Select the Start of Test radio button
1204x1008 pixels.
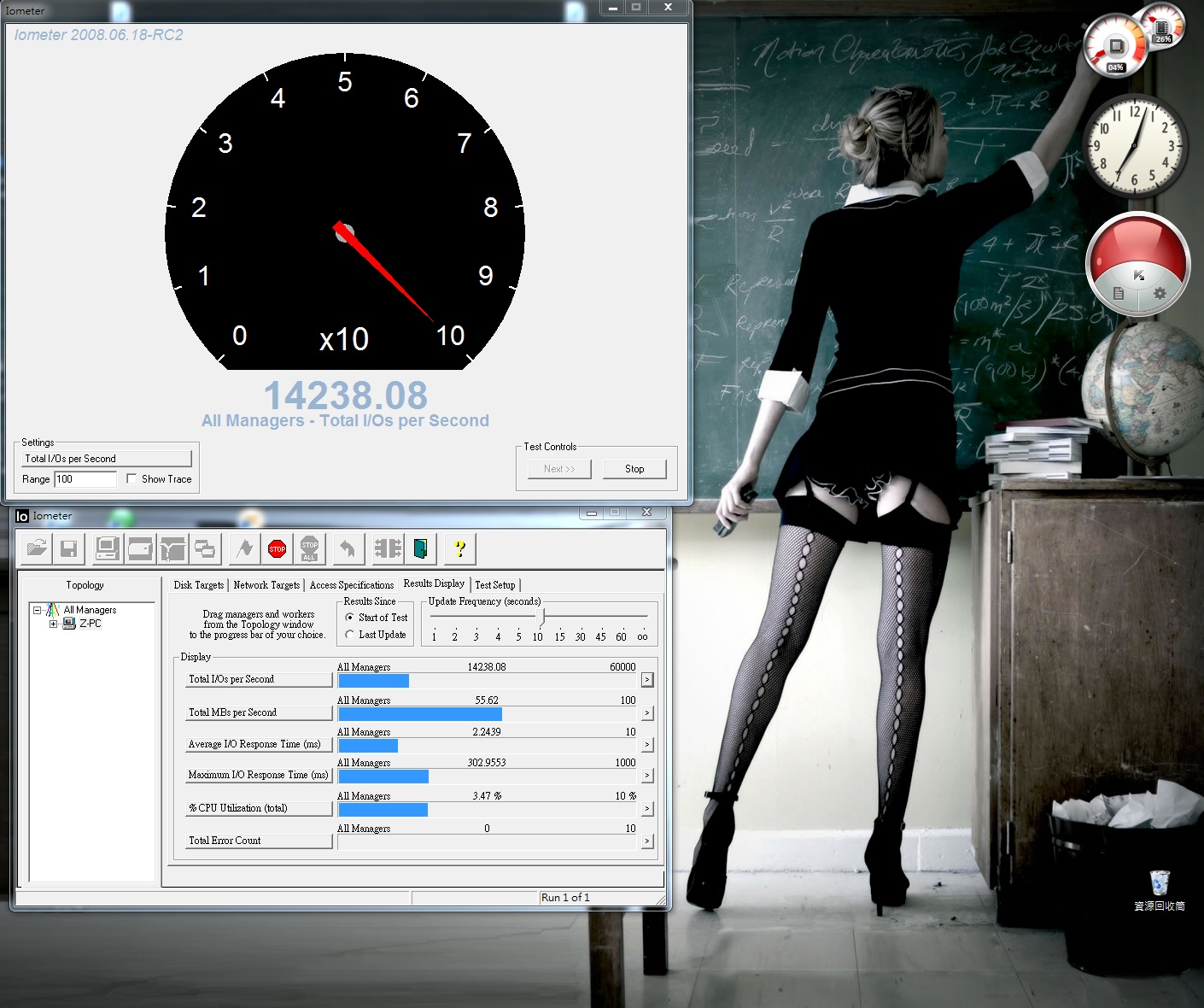(350, 618)
